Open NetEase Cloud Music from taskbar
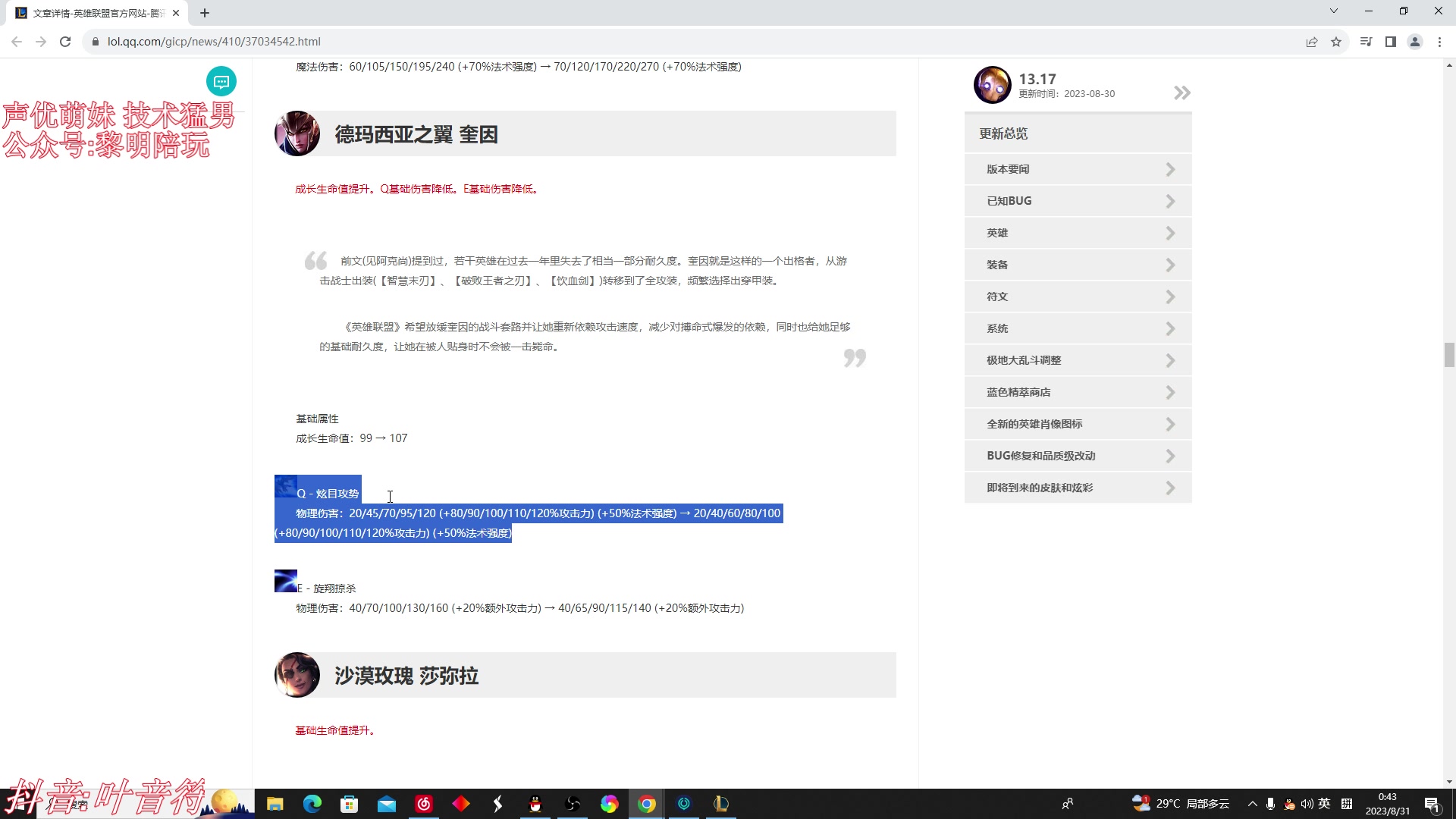 click(424, 804)
